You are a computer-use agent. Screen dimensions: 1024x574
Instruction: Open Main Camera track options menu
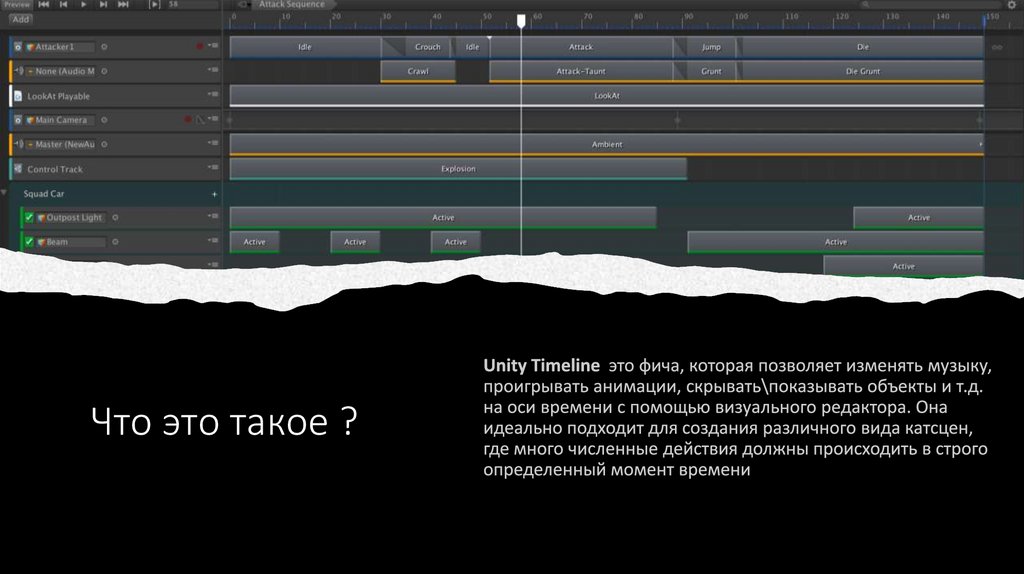[x=213, y=119]
